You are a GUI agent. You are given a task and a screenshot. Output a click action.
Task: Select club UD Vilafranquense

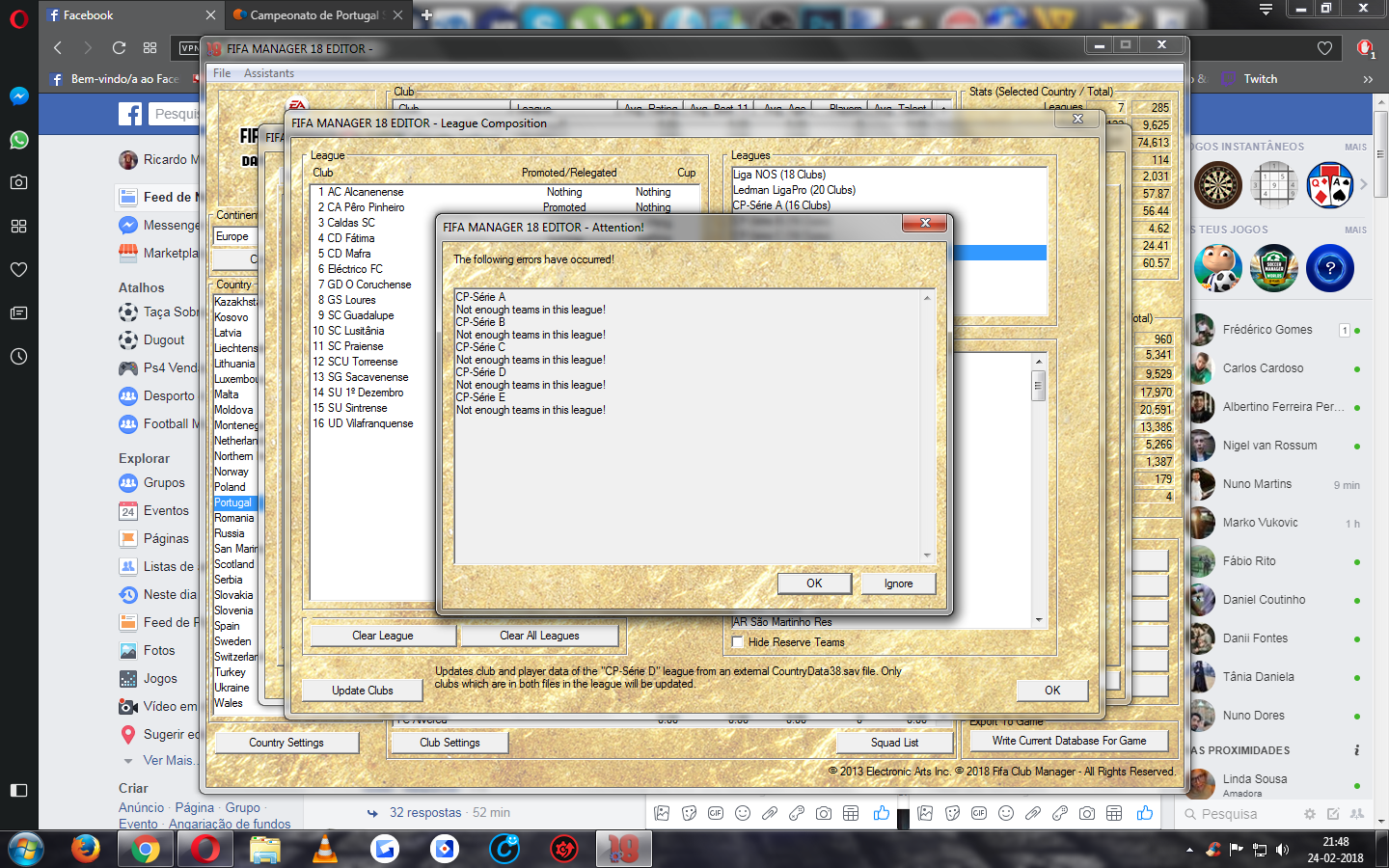point(370,423)
